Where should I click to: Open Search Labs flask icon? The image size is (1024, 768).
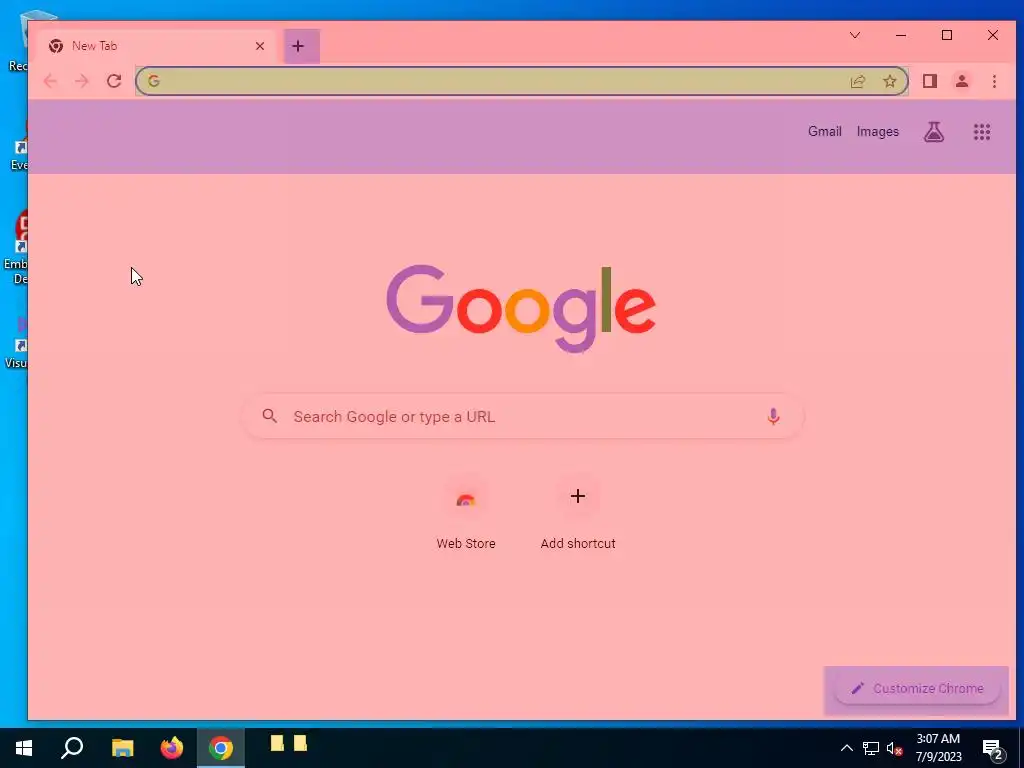[934, 132]
